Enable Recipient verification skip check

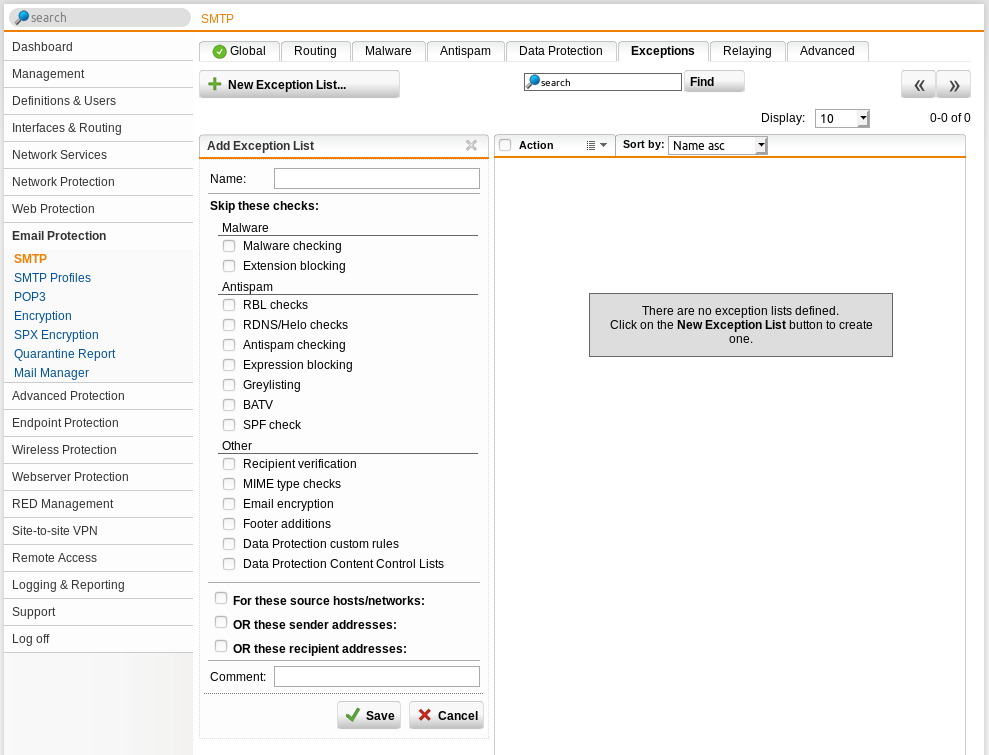[x=228, y=464]
